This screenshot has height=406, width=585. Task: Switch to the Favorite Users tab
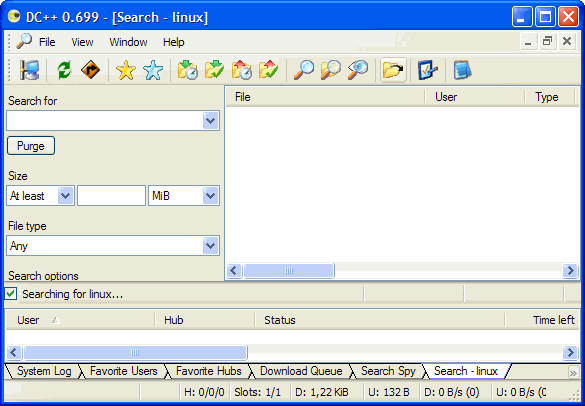[123, 371]
